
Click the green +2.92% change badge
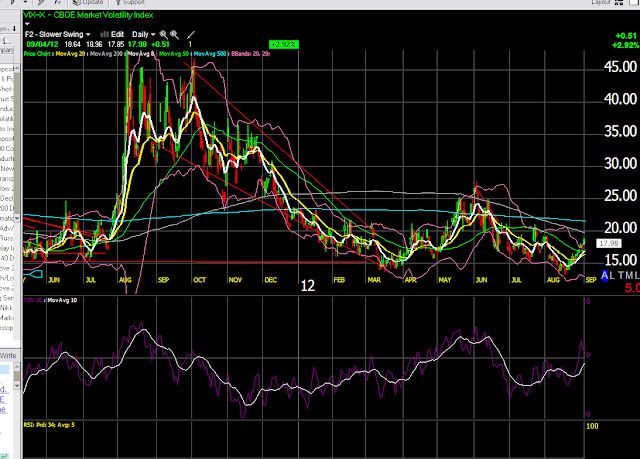[x=284, y=44]
